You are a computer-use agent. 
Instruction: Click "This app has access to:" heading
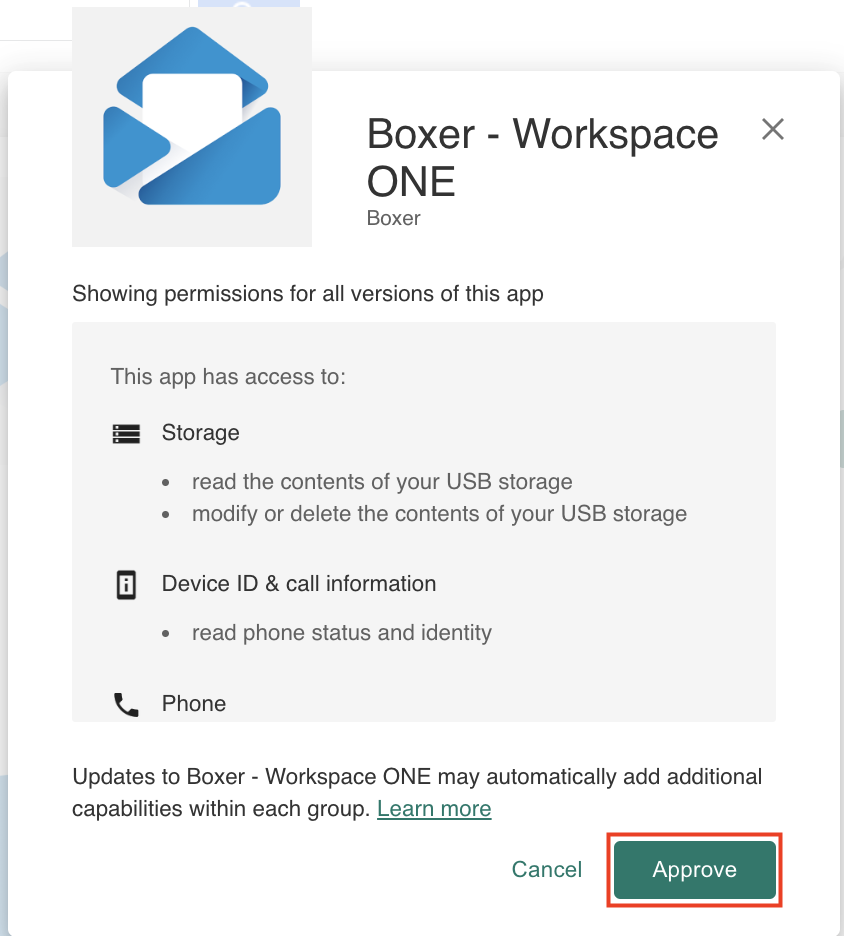[x=228, y=377]
